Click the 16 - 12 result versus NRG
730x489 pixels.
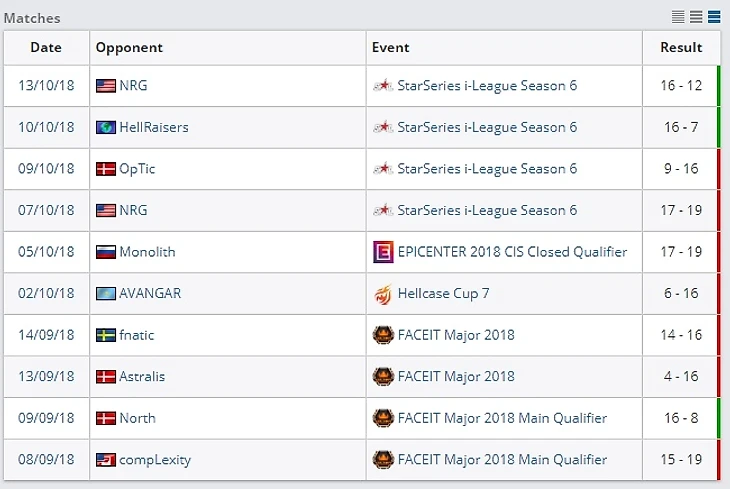click(681, 86)
